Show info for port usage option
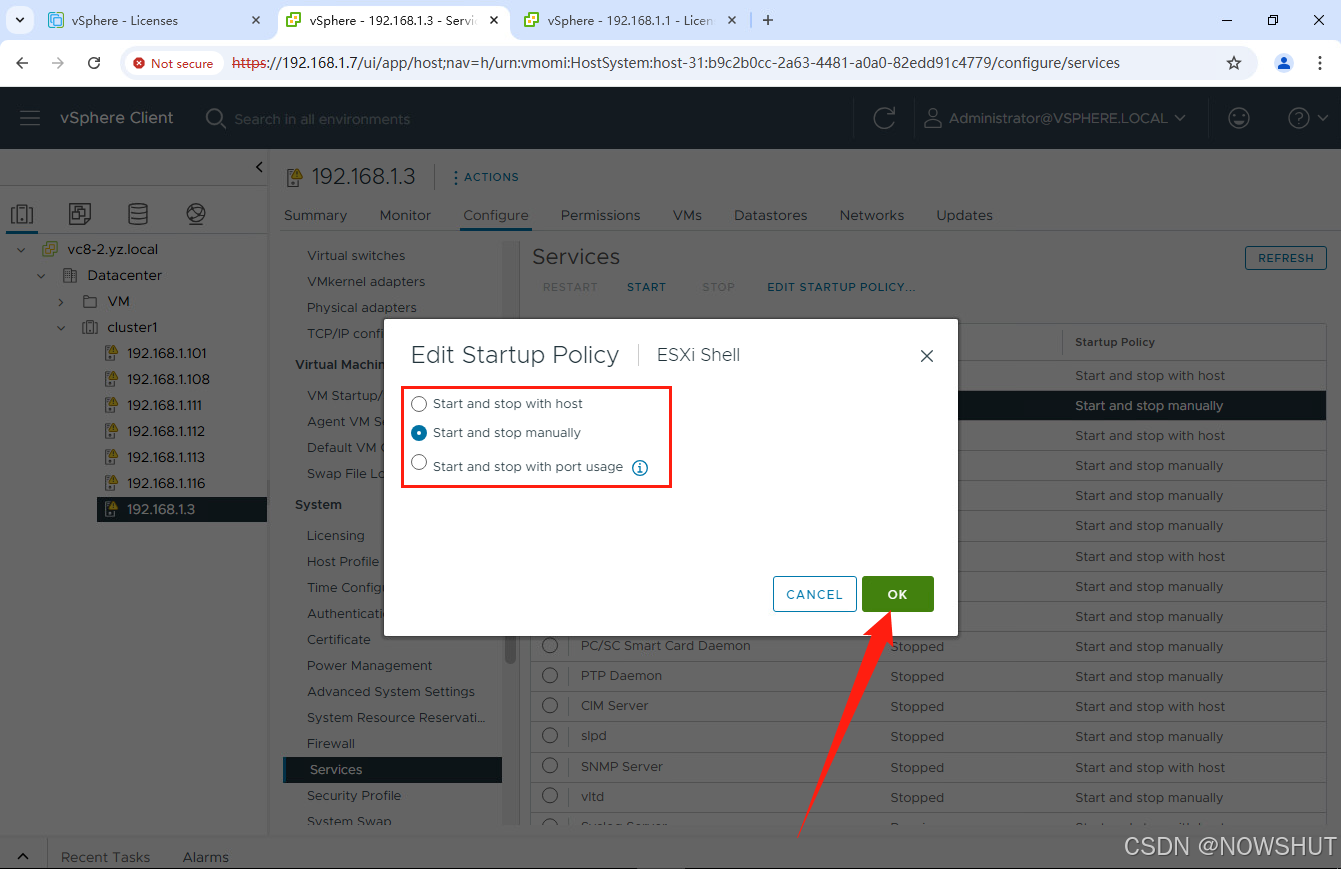 (x=640, y=467)
